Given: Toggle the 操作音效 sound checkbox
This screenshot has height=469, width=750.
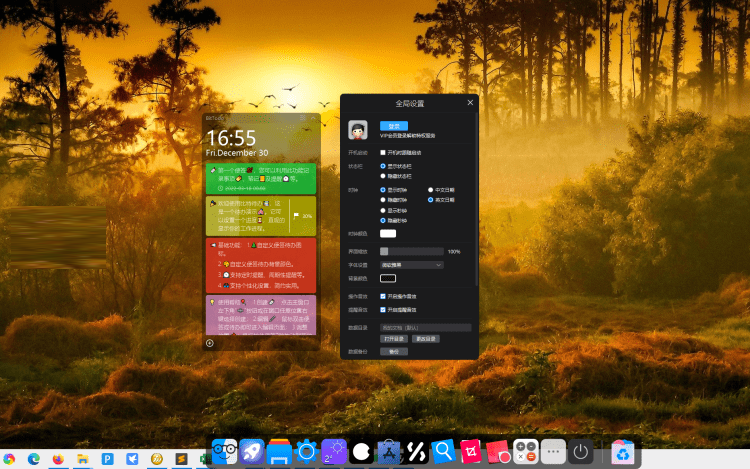Looking at the screenshot, I should click(383, 296).
